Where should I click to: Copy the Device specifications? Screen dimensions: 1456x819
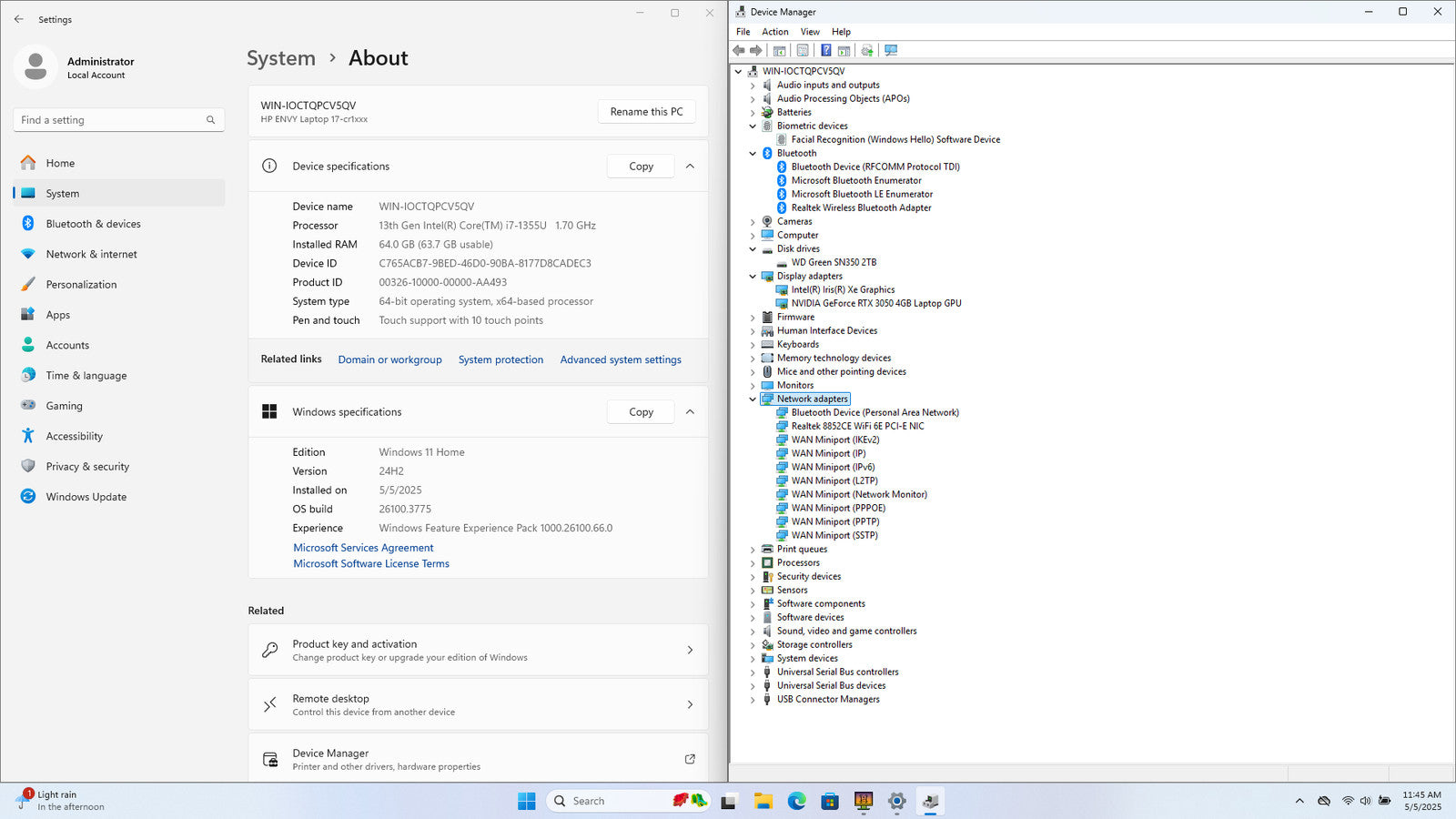[x=641, y=167]
